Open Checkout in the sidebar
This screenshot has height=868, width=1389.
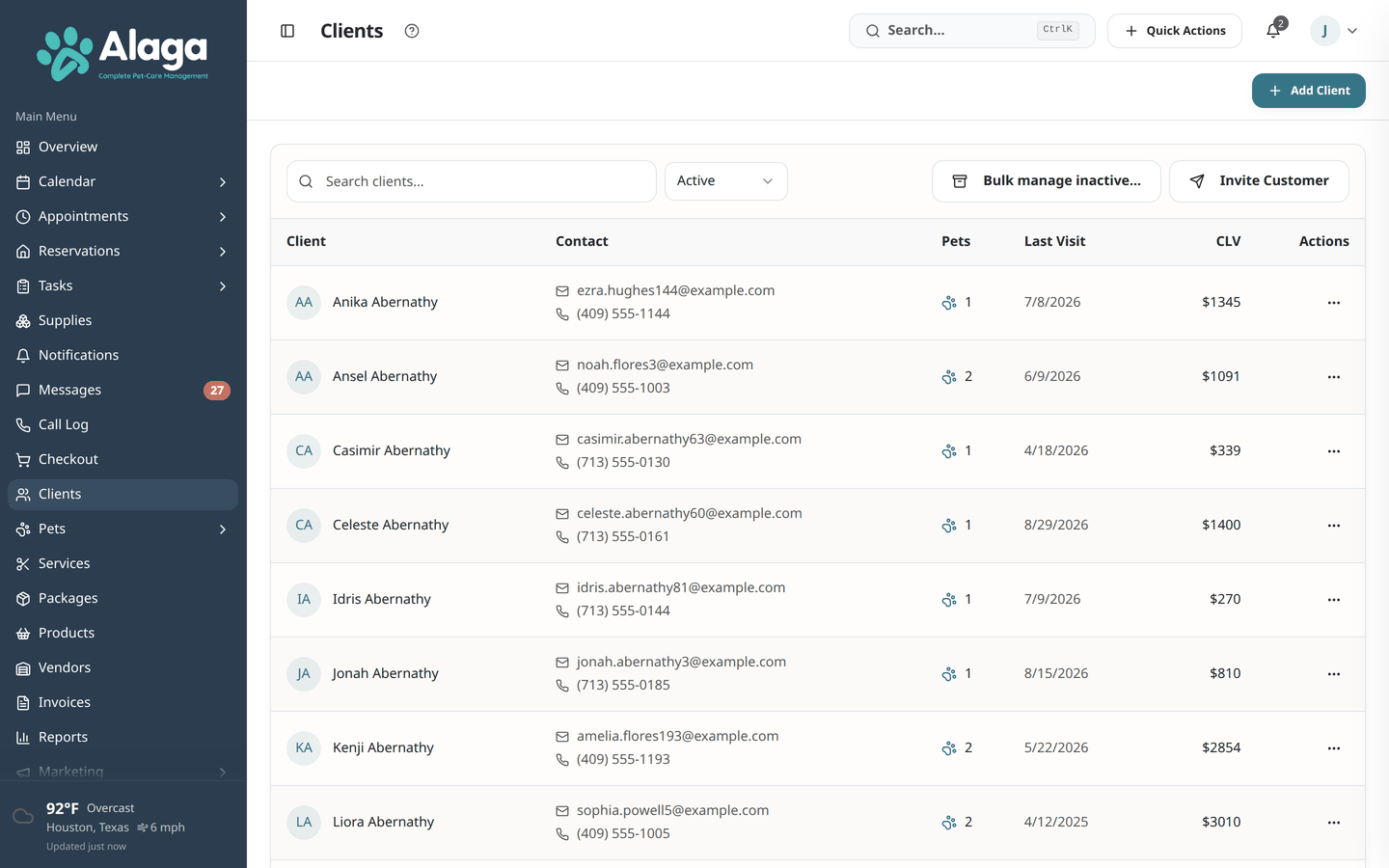[123, 460]
